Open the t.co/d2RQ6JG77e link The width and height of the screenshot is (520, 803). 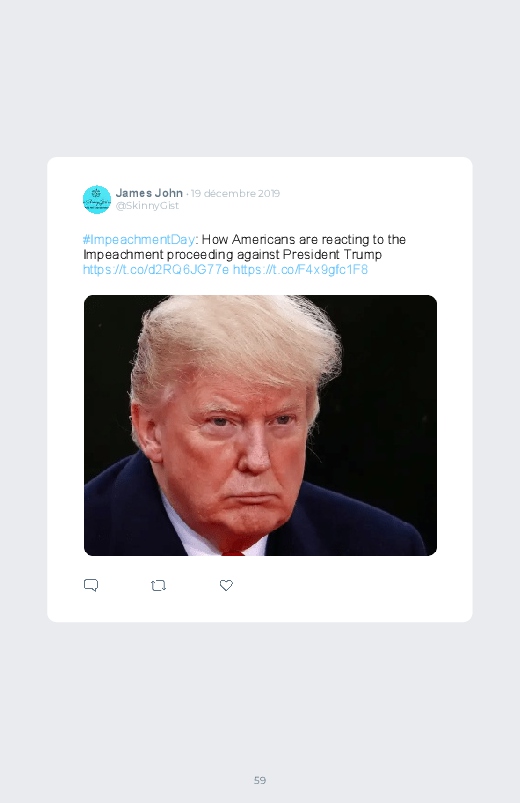click(x=156, y=269)
